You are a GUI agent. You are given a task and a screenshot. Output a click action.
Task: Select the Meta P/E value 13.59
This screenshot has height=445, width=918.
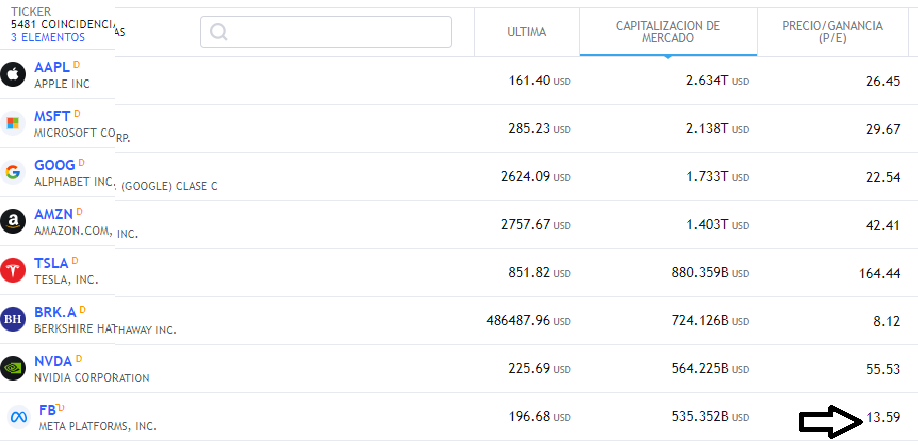pyautogui.click(x=884, y=418)
